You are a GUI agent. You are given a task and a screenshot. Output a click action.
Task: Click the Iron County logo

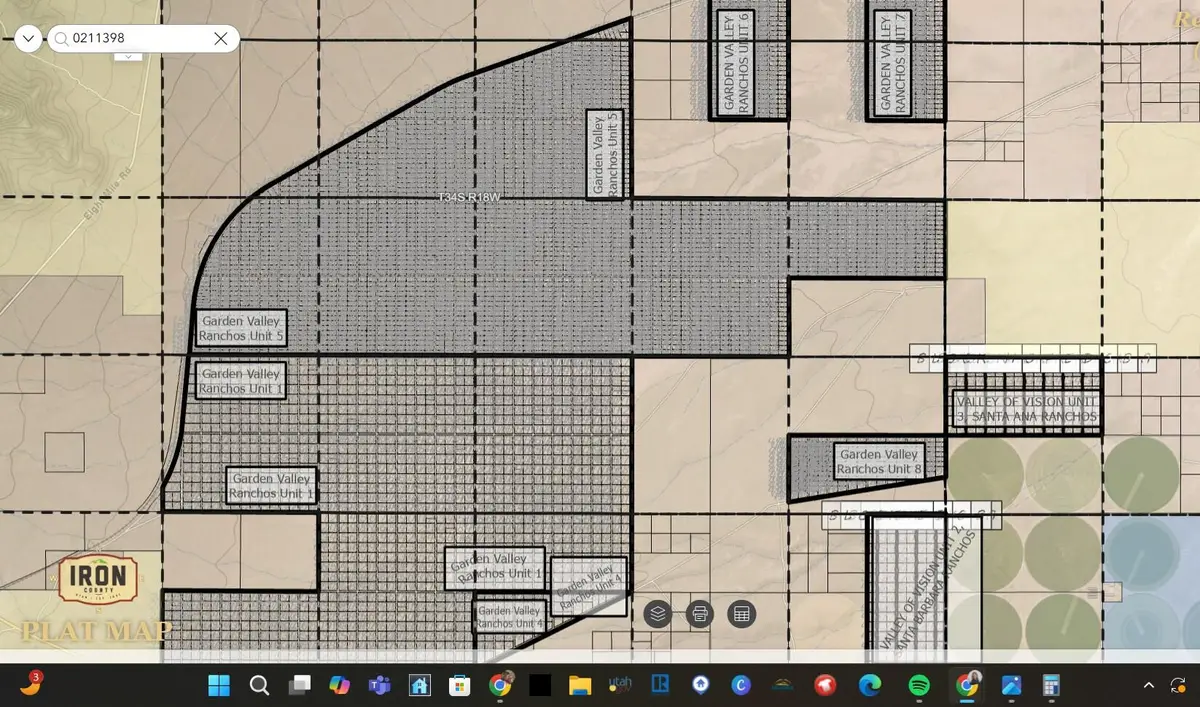[x=97, y=580]
